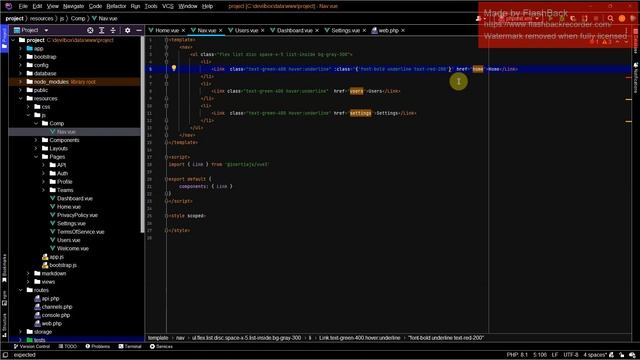
Task: Open the Structure tool window
Action: [x=4, y=325]
